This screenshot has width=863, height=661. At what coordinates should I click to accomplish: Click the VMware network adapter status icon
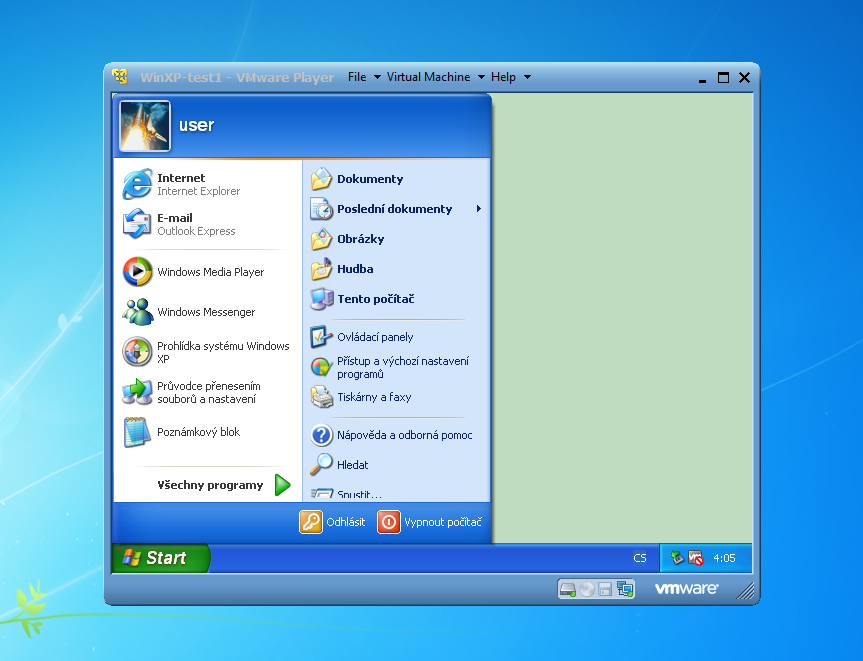[625, 589]
